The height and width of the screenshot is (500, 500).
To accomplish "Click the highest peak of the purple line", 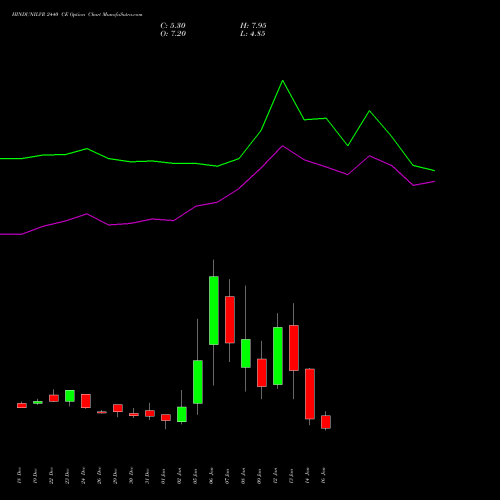I will (283, 146).
